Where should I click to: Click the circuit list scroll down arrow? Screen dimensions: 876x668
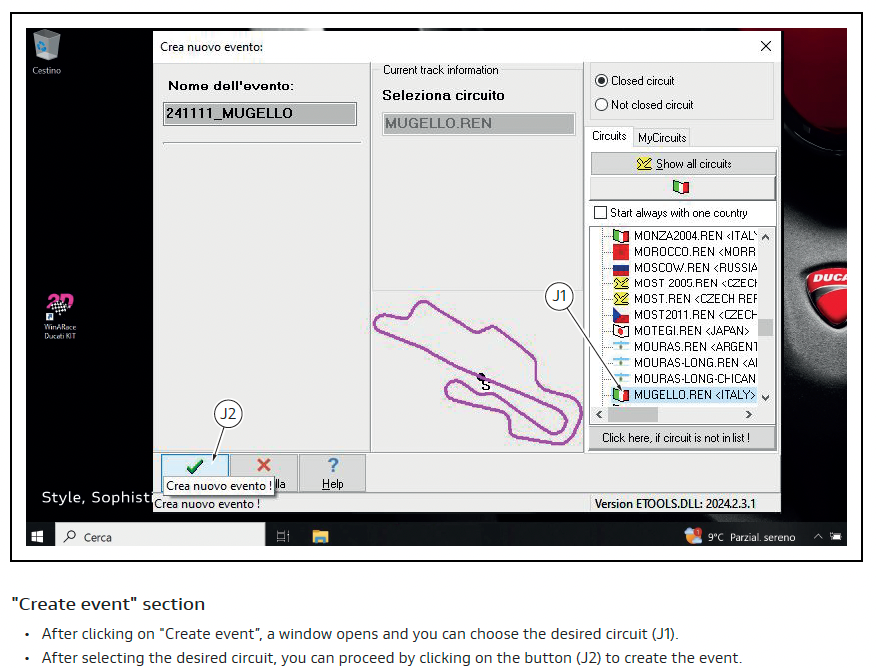pyautogui.click(x=765, y=397)
